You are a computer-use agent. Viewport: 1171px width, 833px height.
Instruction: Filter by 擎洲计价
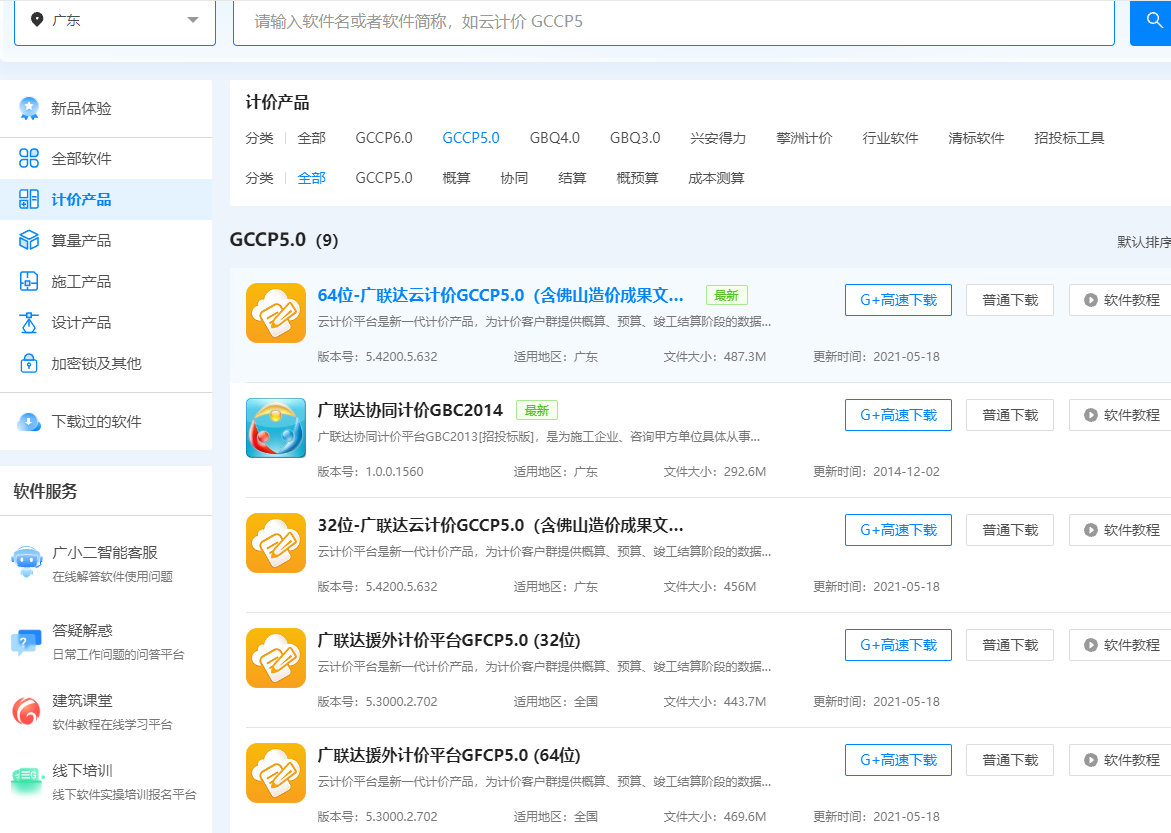pyautogui.click(x=804, y=138)
